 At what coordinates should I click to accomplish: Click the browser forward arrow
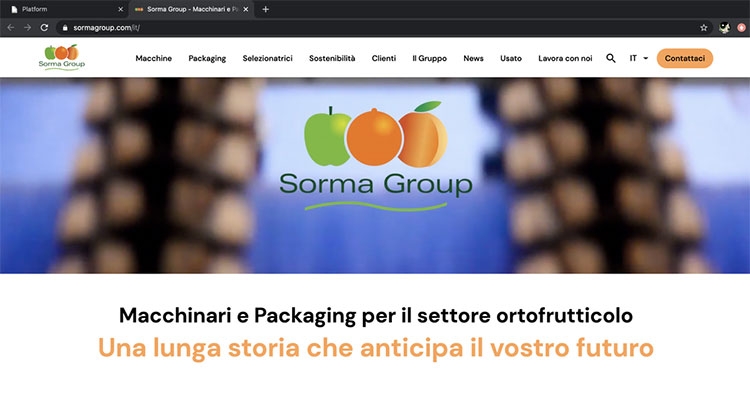coord(27,28)
